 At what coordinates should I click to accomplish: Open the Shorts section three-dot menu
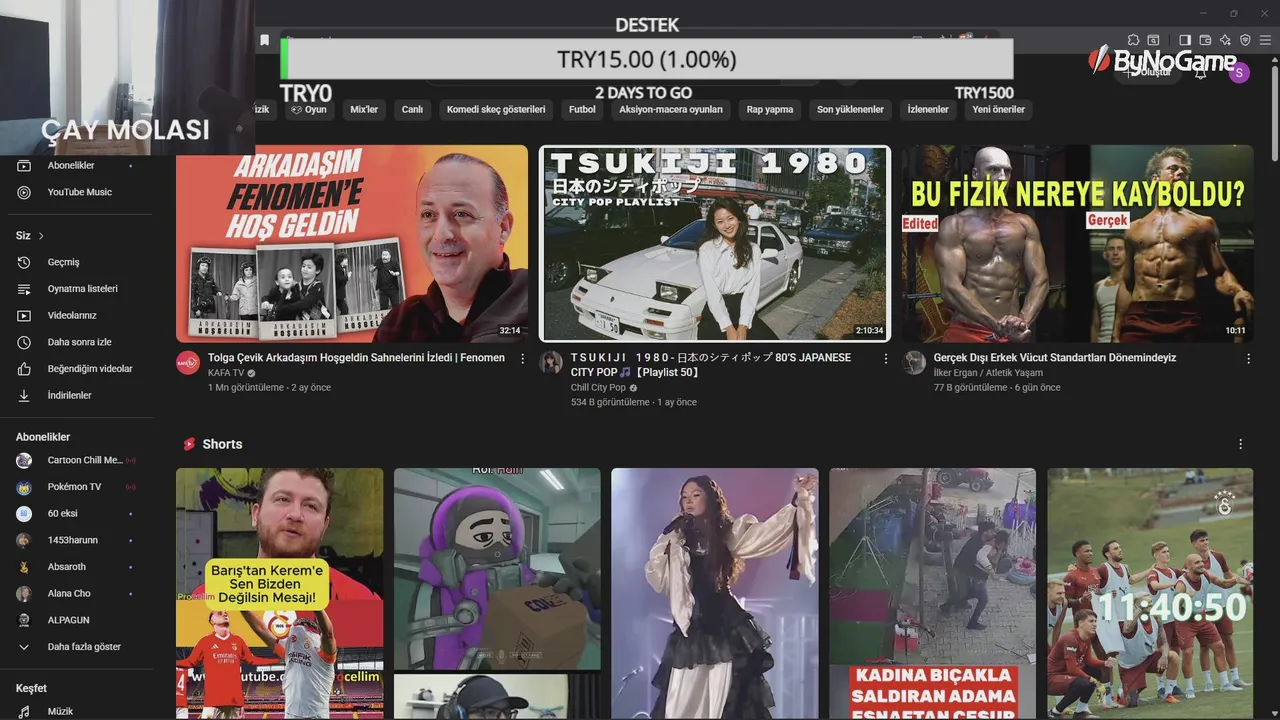click(1241, 444)
